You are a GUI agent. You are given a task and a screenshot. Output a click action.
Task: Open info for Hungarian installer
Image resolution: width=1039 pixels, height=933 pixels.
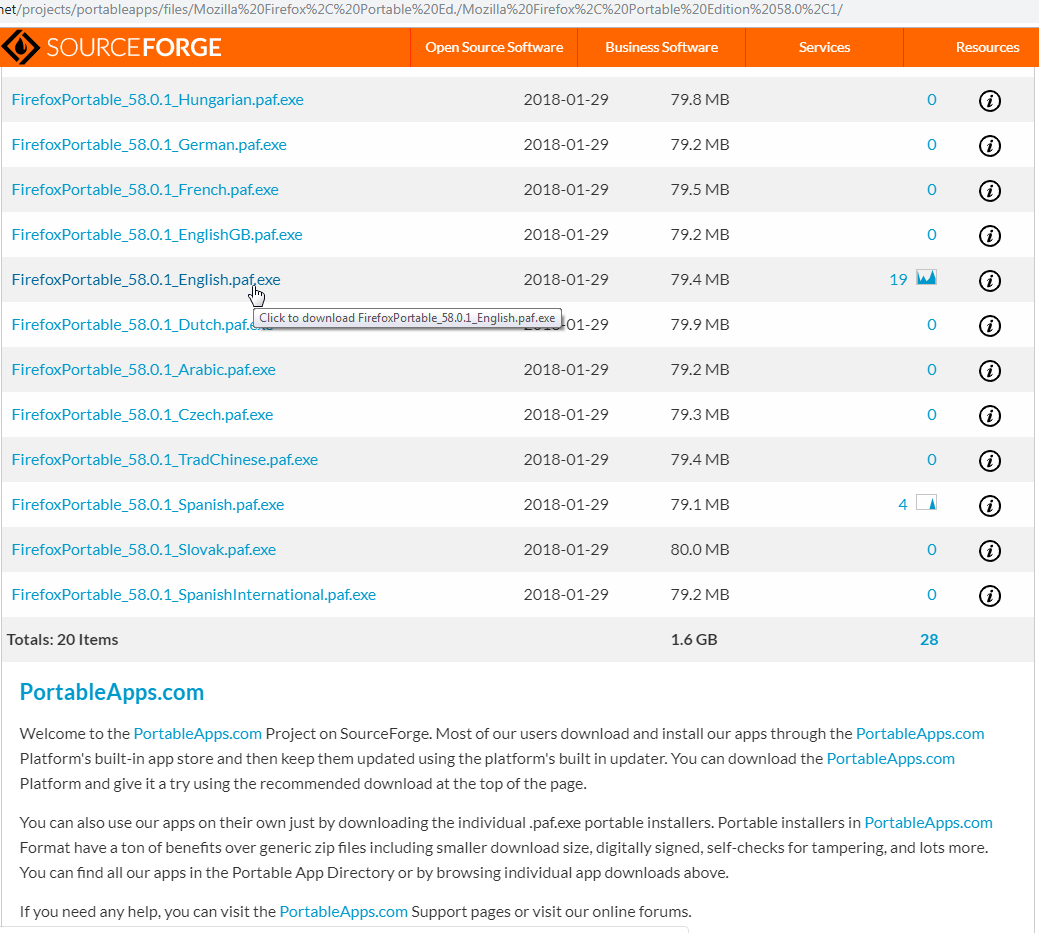click(x=989, y=101)
